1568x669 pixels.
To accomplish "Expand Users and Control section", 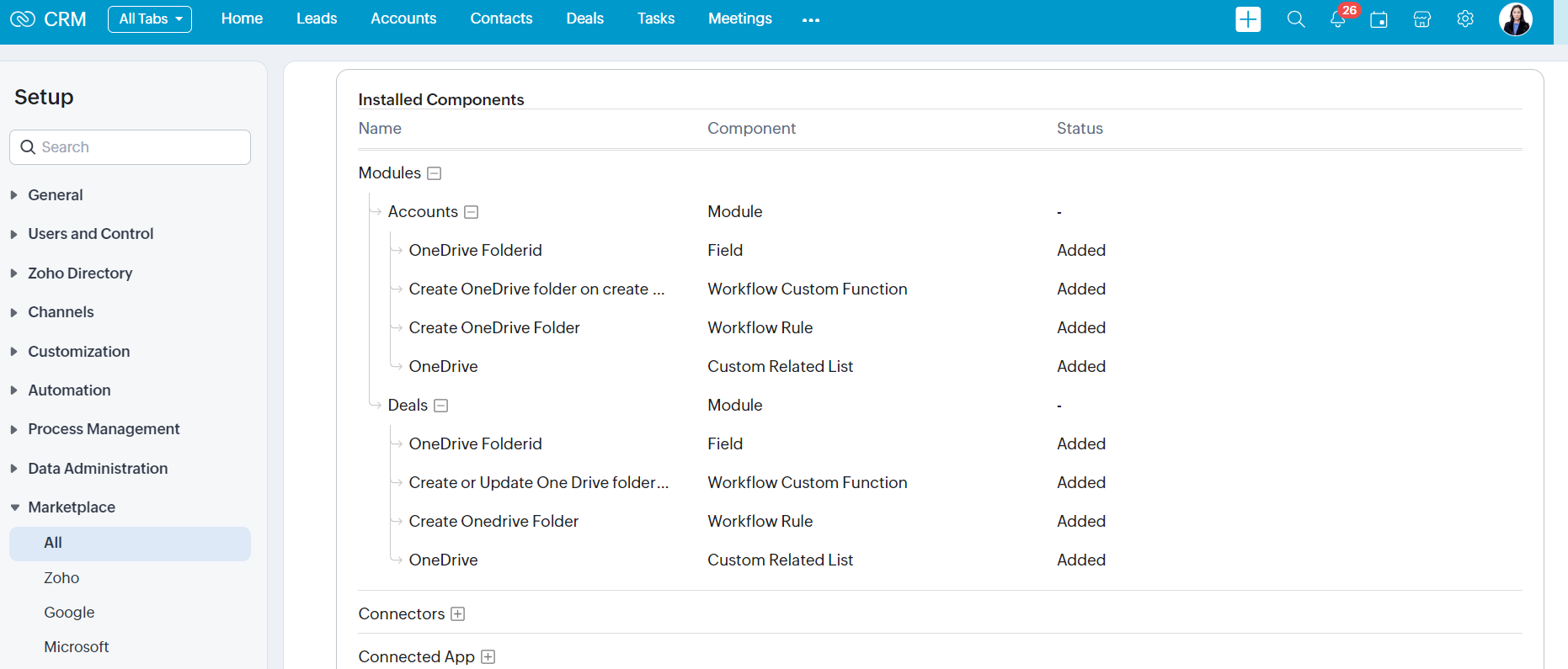I will click(90, 234).
